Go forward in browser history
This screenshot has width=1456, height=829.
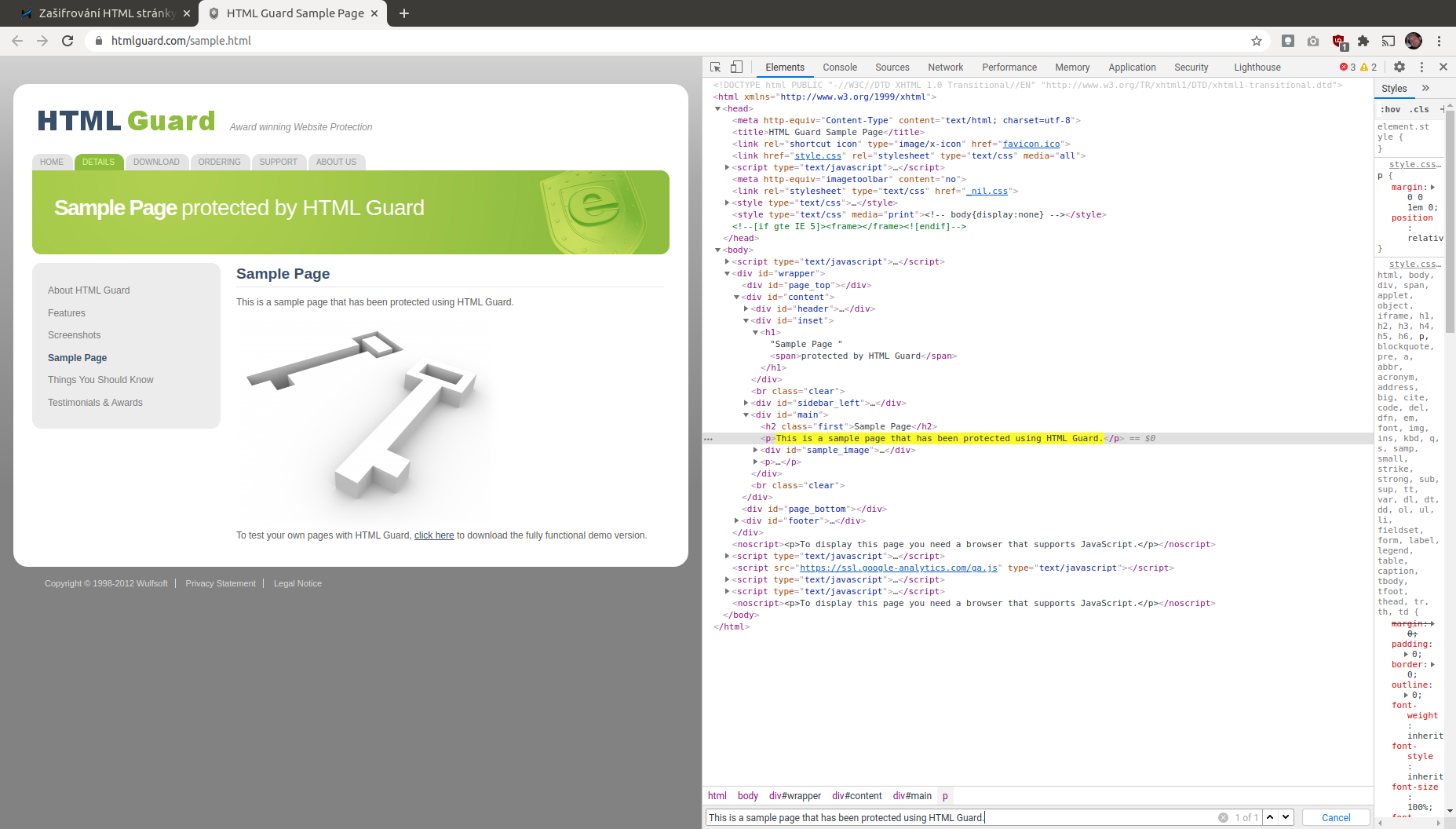42,41
